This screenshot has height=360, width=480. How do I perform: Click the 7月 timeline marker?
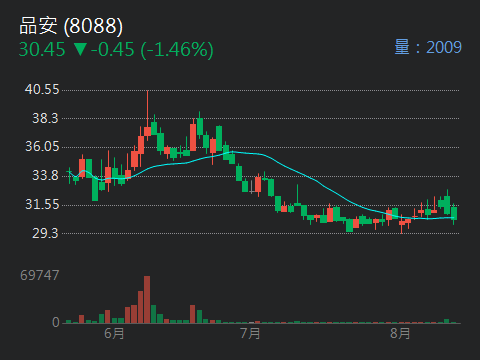250,333
